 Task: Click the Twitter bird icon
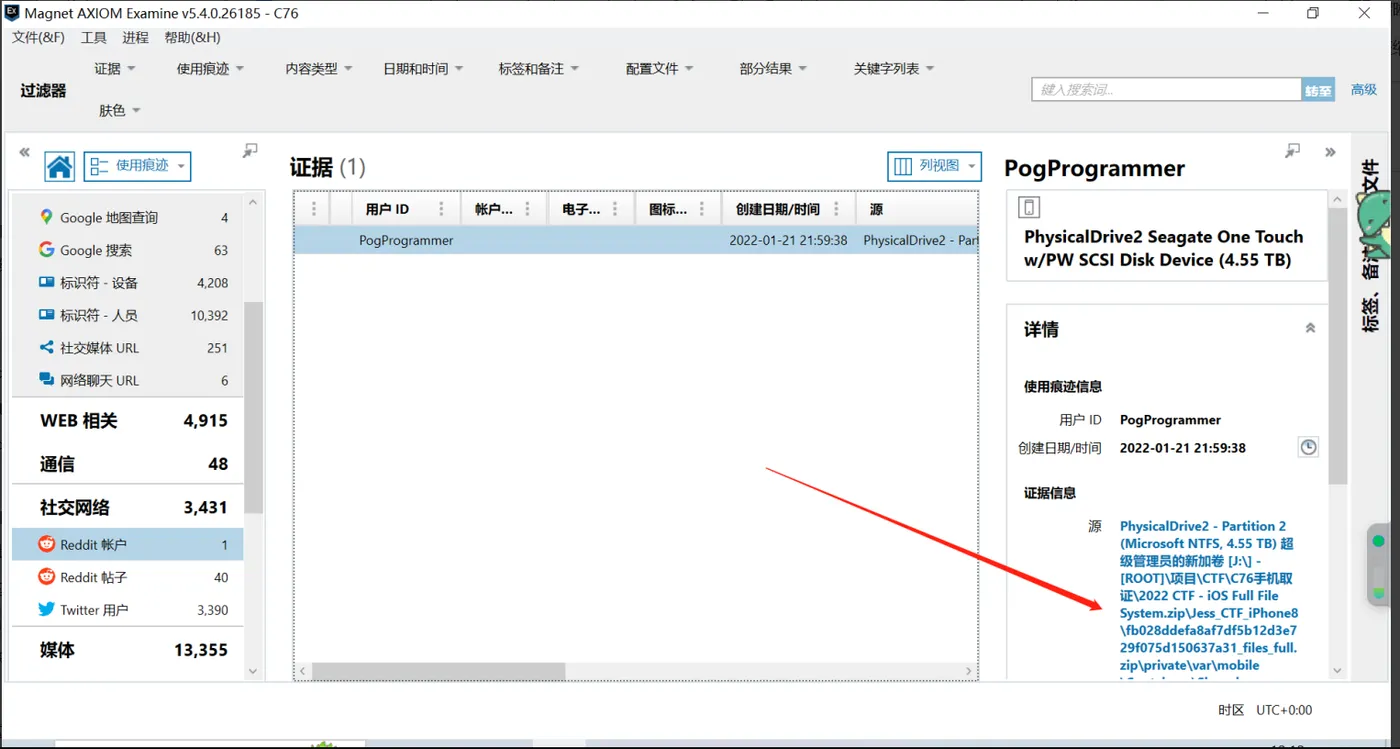[46, 609]
